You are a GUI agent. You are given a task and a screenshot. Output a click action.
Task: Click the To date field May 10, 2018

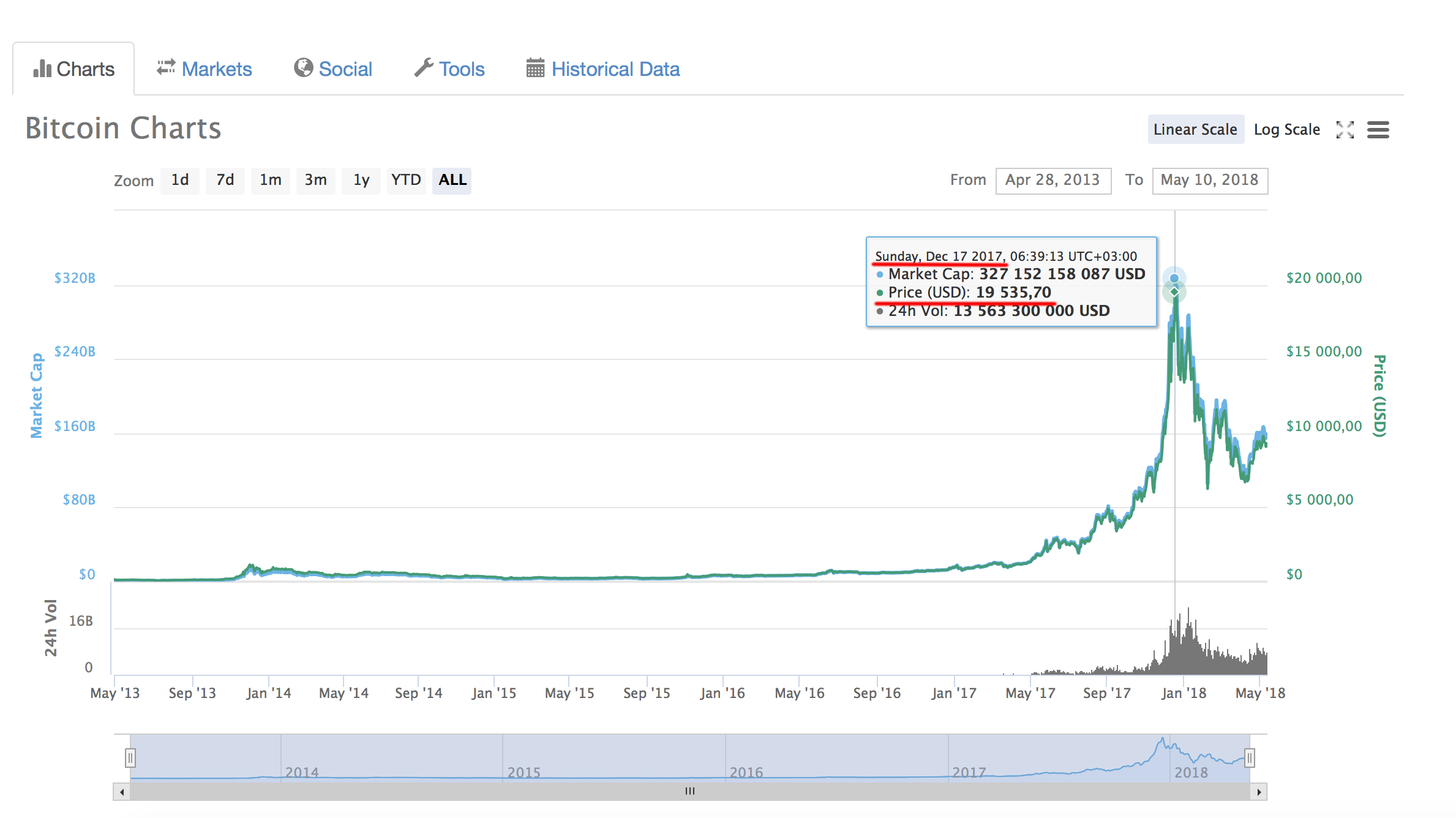pos(1210,181)
